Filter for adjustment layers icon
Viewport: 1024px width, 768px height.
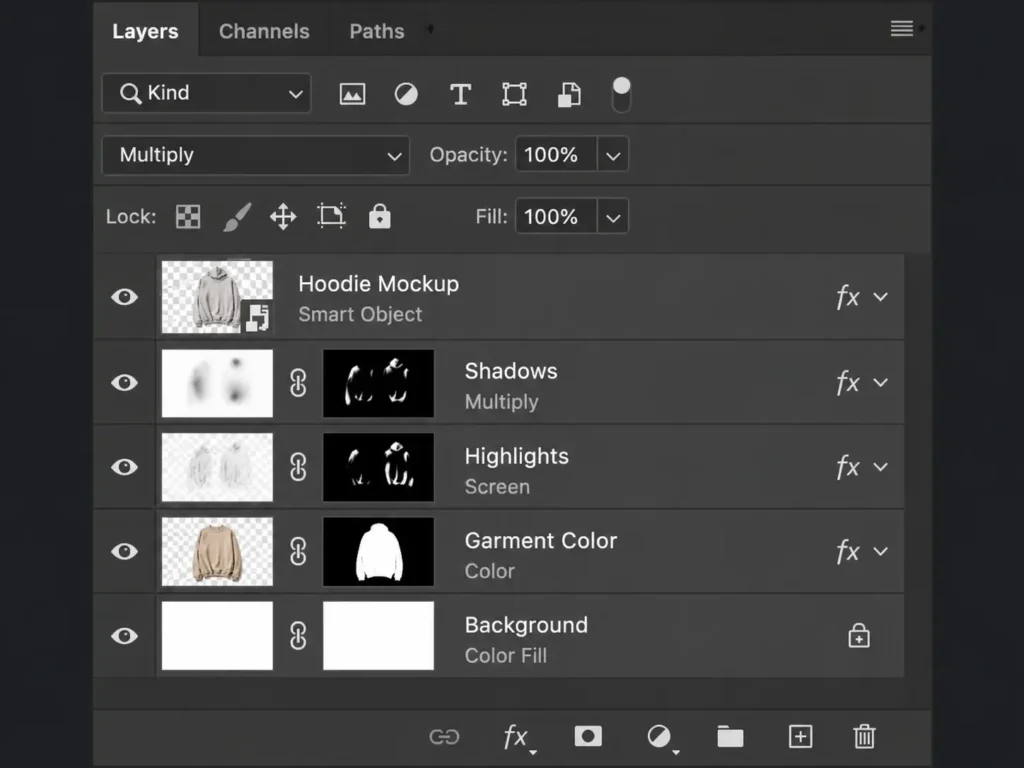coord(406,94)
